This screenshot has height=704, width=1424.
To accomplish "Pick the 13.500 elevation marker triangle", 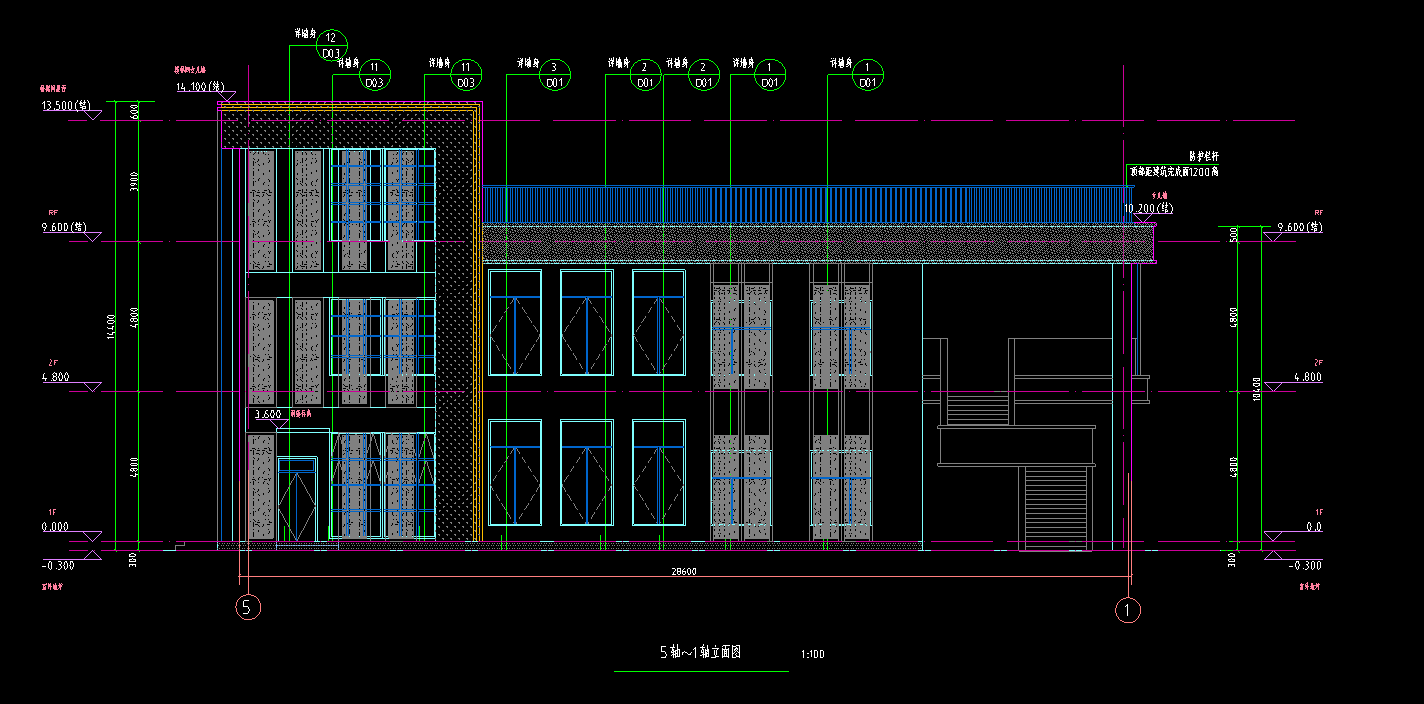I will pyautogui.click(x=92, y=116).
